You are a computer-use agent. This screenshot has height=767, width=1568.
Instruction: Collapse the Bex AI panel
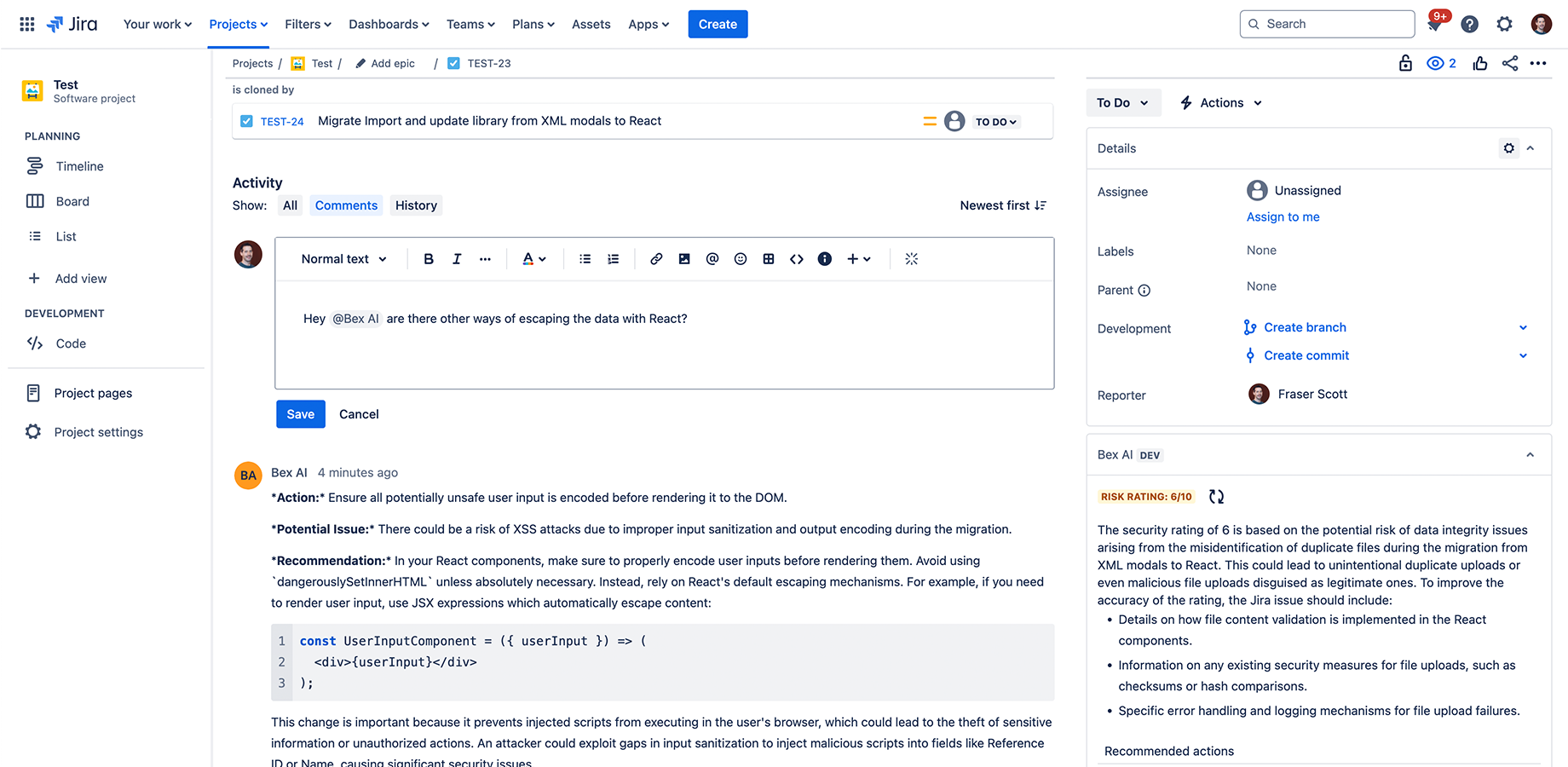pos(1531,455)
